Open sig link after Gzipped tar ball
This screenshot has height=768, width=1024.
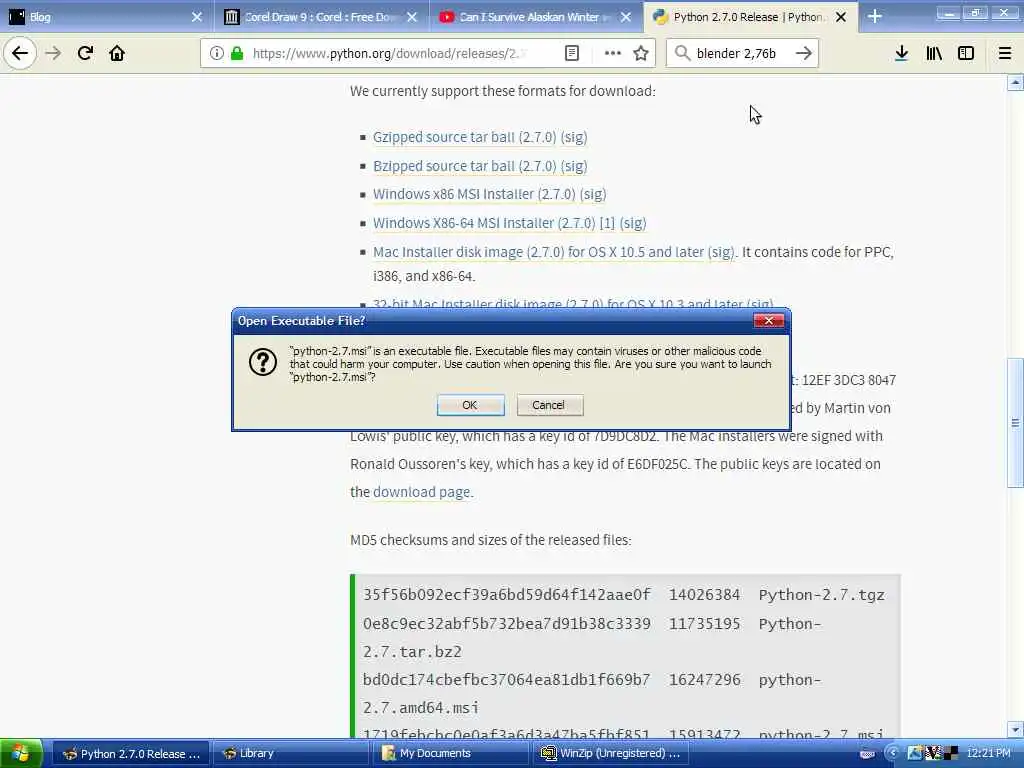coord(574,137)
